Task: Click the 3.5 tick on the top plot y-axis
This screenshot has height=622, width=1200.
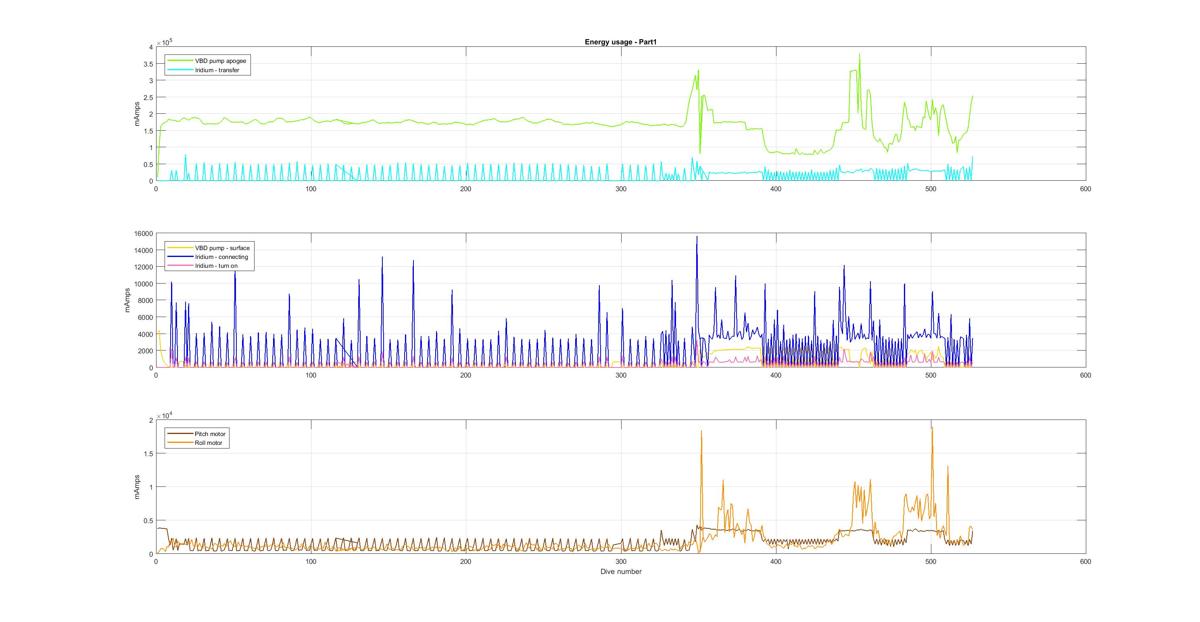Action: (x=147, y=63)
